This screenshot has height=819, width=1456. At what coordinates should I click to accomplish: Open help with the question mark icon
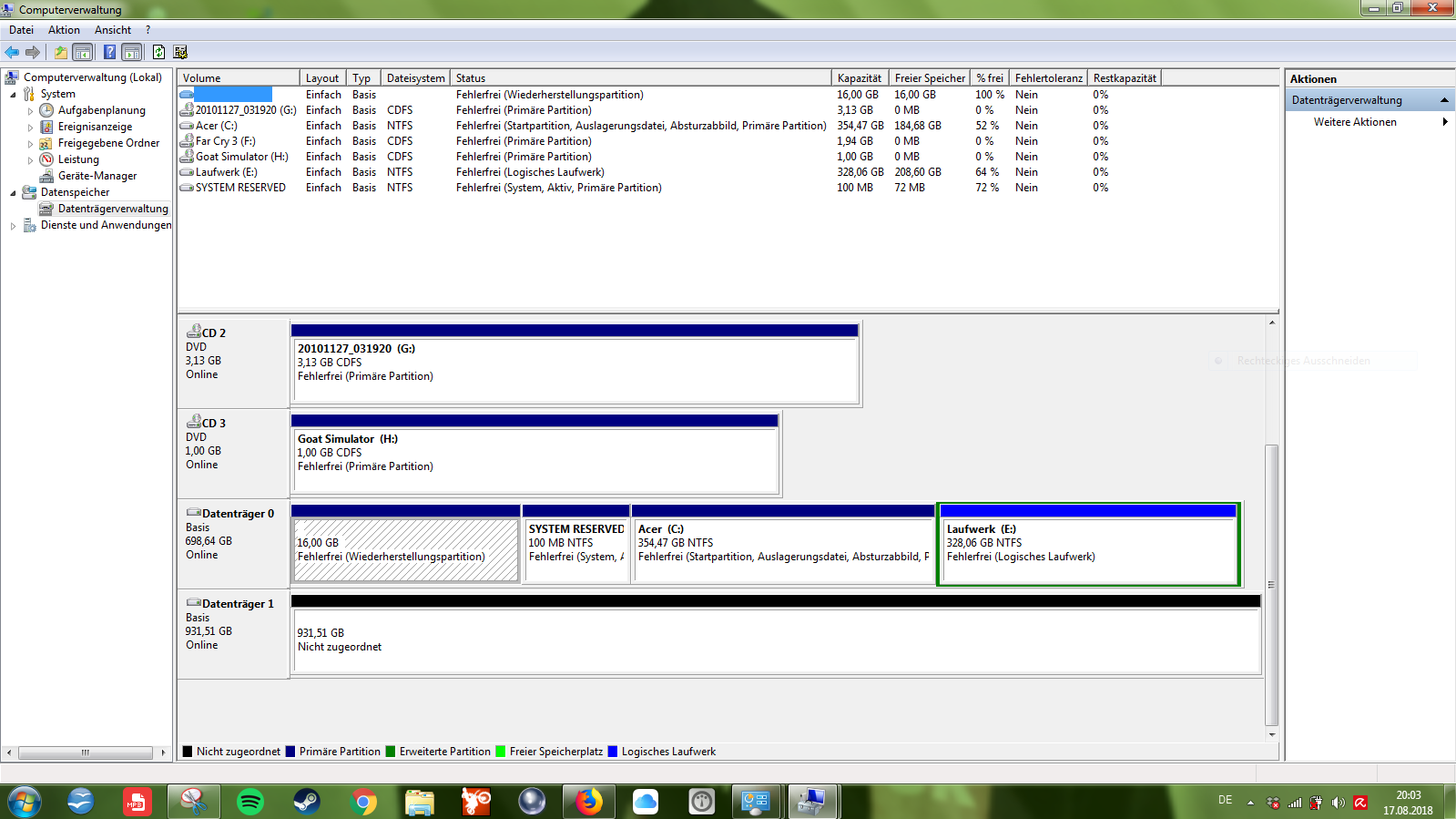109,52
